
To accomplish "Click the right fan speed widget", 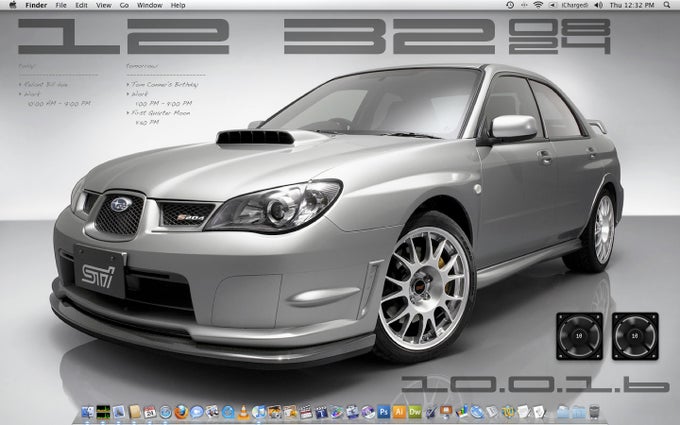I will [635, 336].
